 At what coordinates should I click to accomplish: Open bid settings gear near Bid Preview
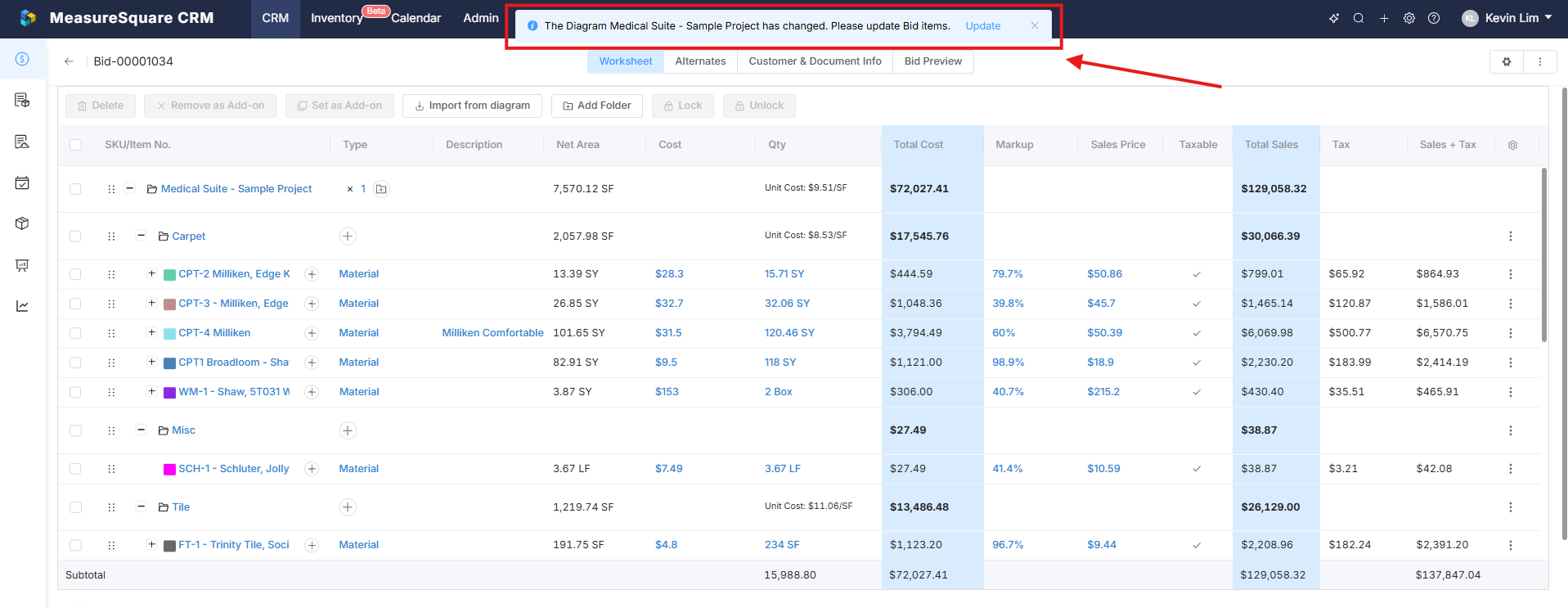pos(1507,61)
